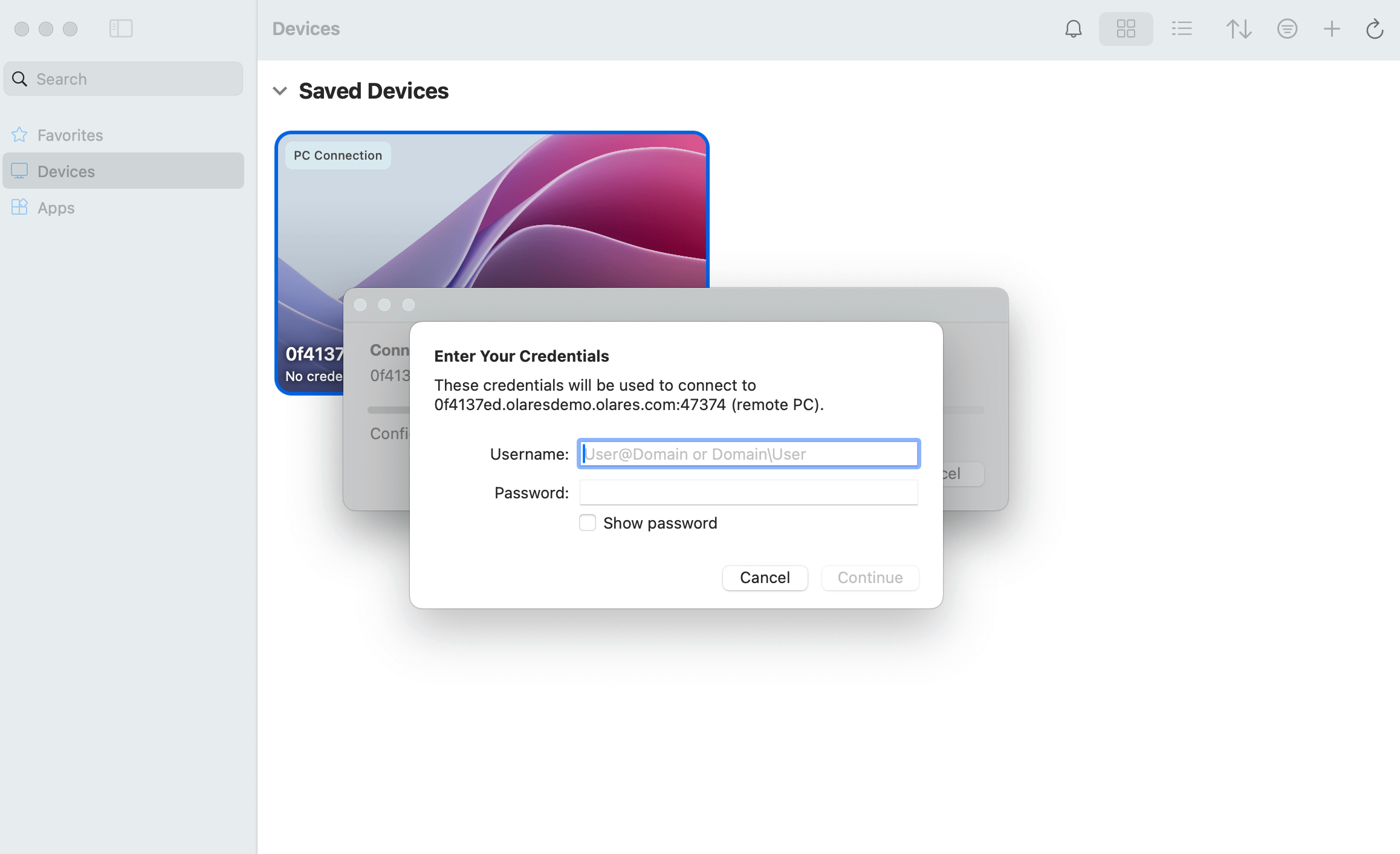Open Favorites in the sidebar

click(70, 135)
